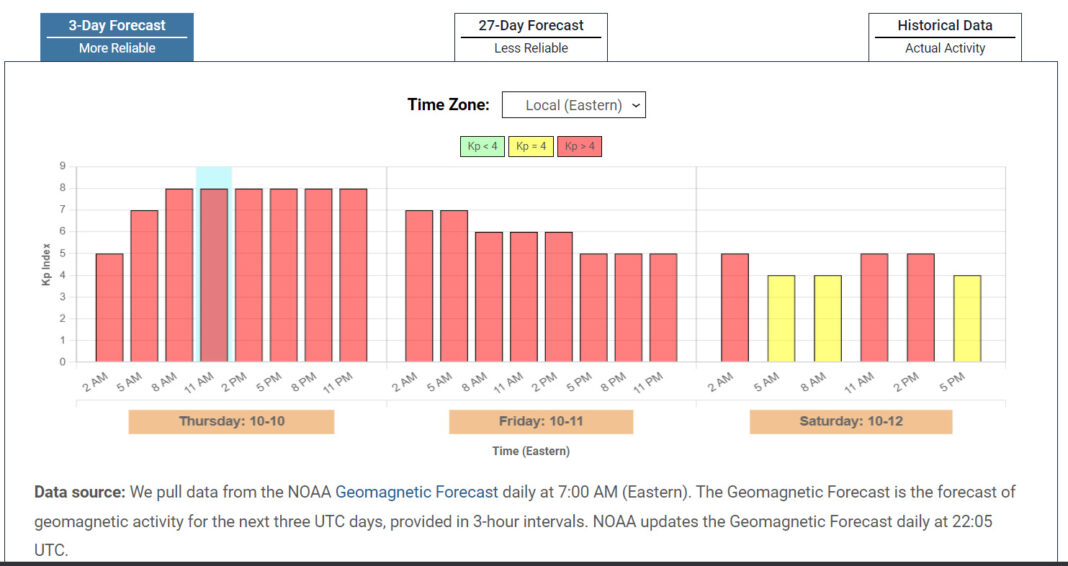1068x566 pixels.
Task: Click the Friday 11 PM bar
Action: click(663, 308)
